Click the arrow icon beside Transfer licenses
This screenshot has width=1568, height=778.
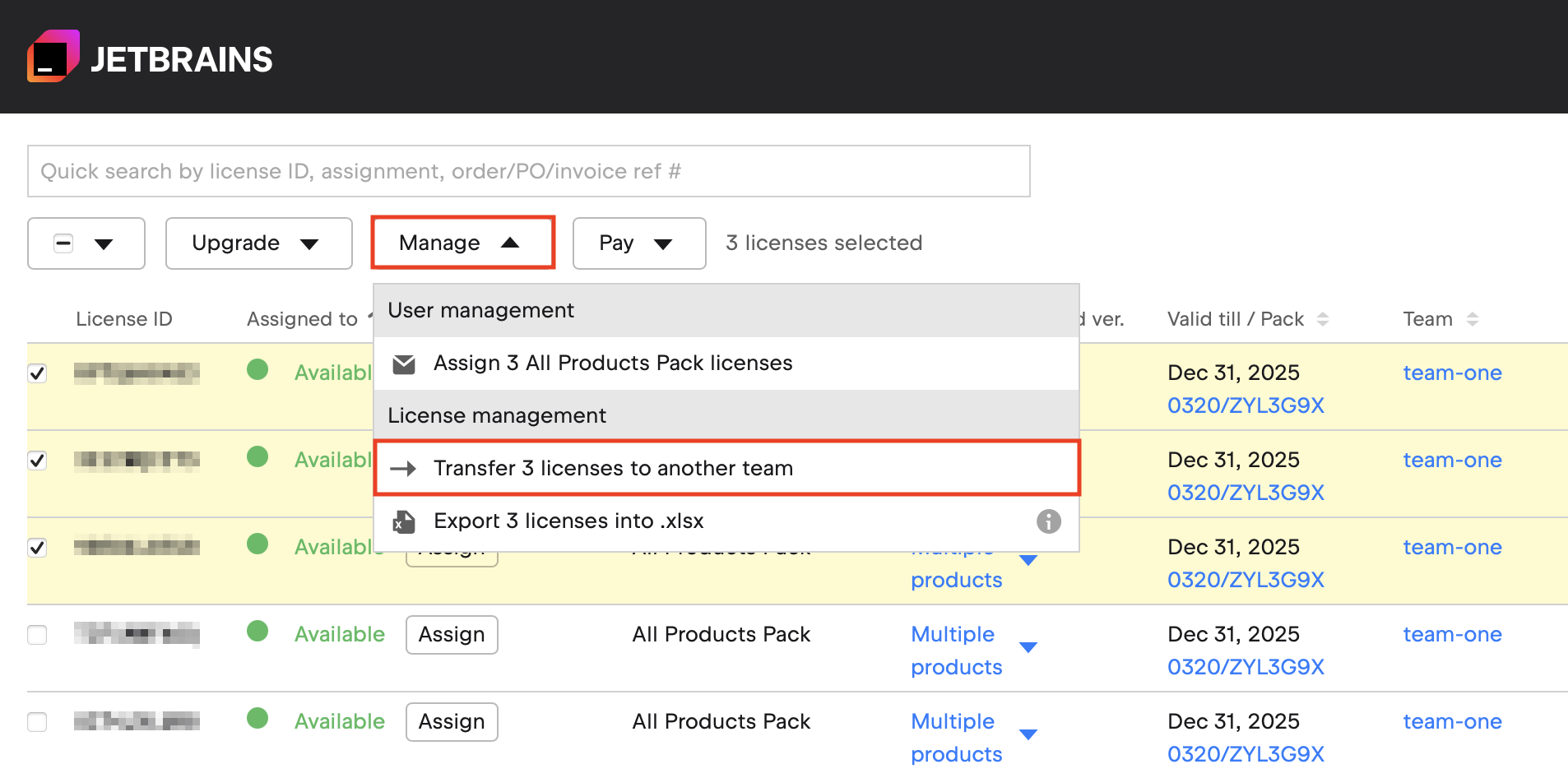403,469
